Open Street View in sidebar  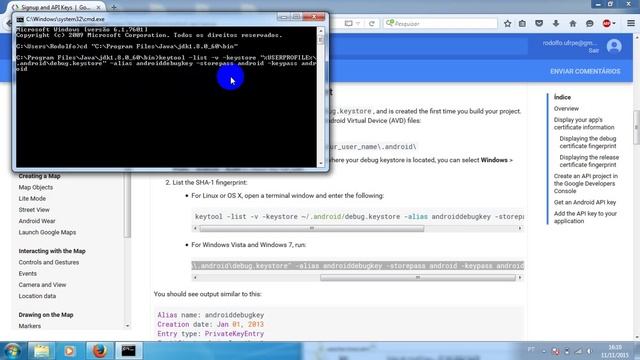34,210
